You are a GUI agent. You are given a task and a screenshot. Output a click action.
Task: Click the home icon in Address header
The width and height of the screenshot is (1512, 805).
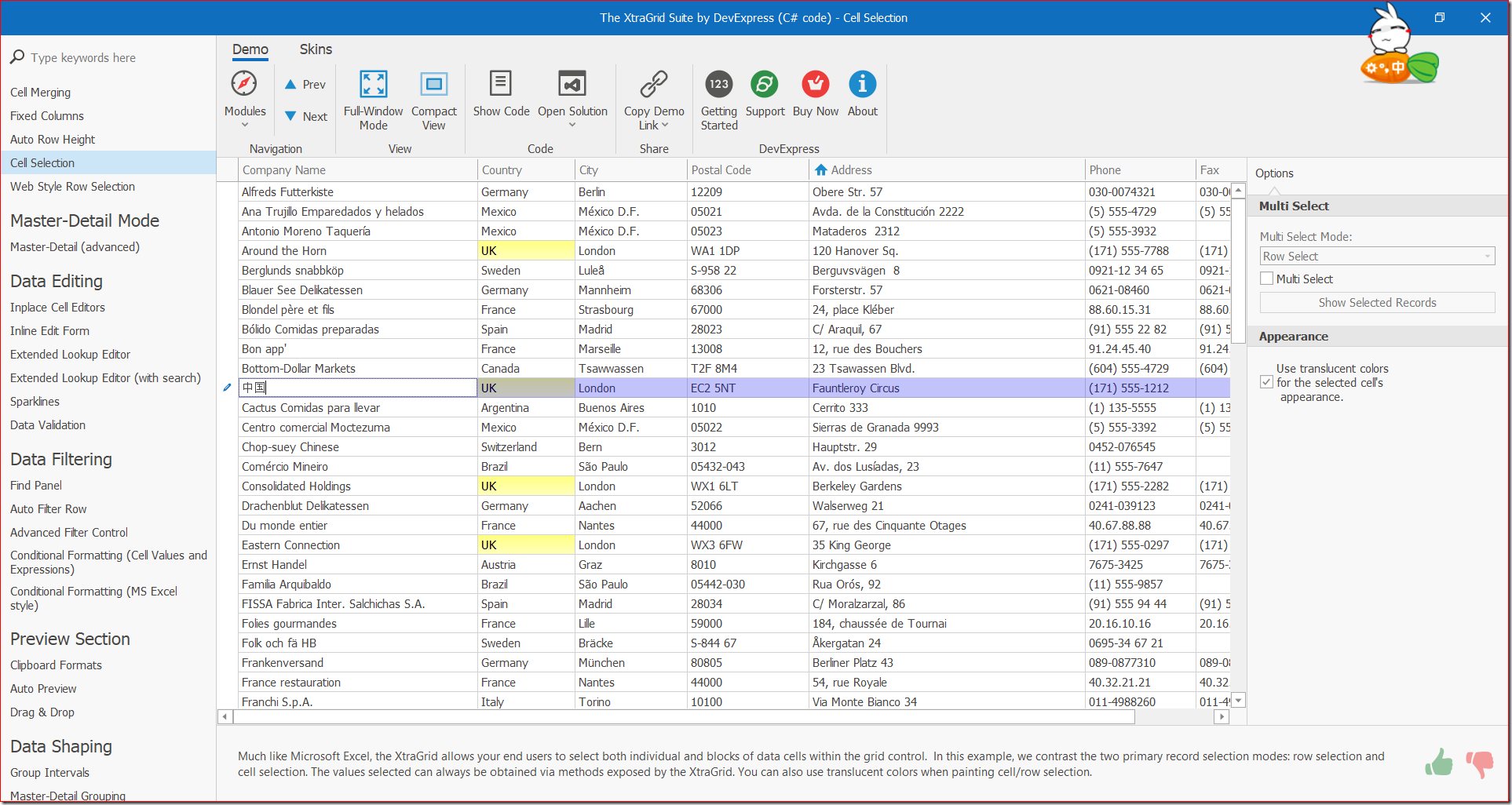[821, 170]
